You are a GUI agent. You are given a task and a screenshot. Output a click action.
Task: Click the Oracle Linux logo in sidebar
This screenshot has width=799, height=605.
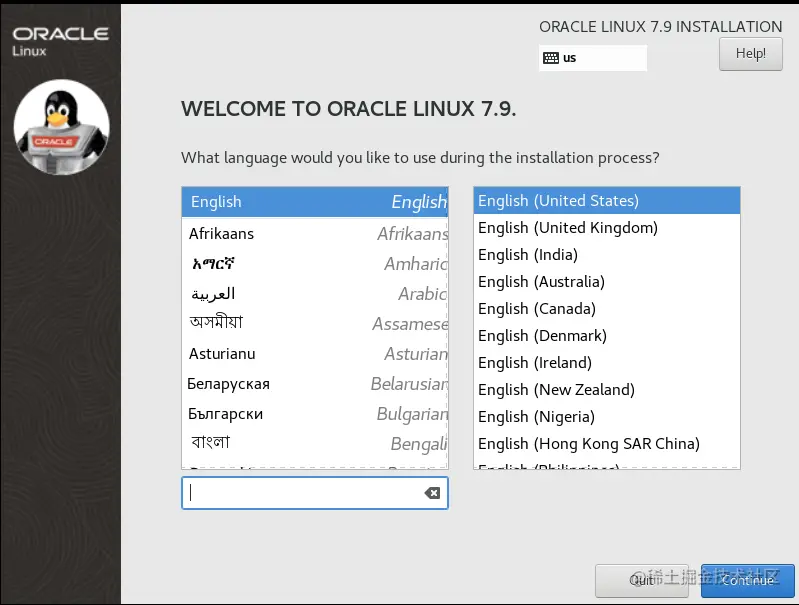tap(60, 41)
